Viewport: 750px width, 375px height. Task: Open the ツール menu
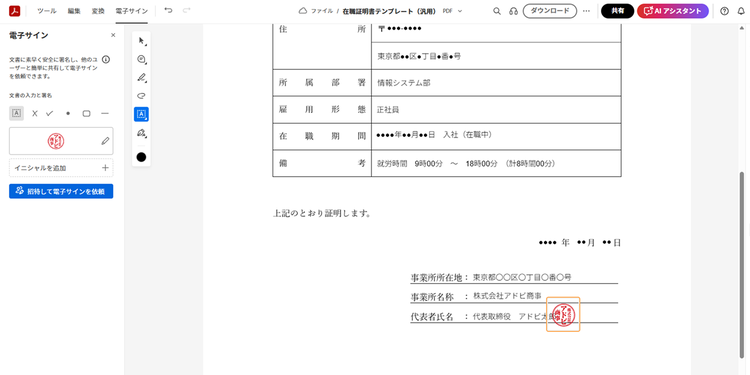pos(46,11)
